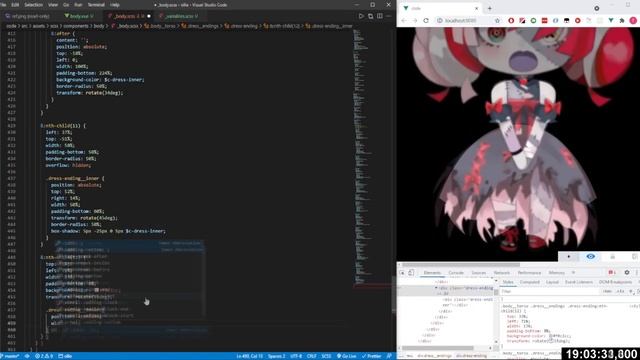
Task: Open the Run menu in VS Code
Action: point(78,5)
